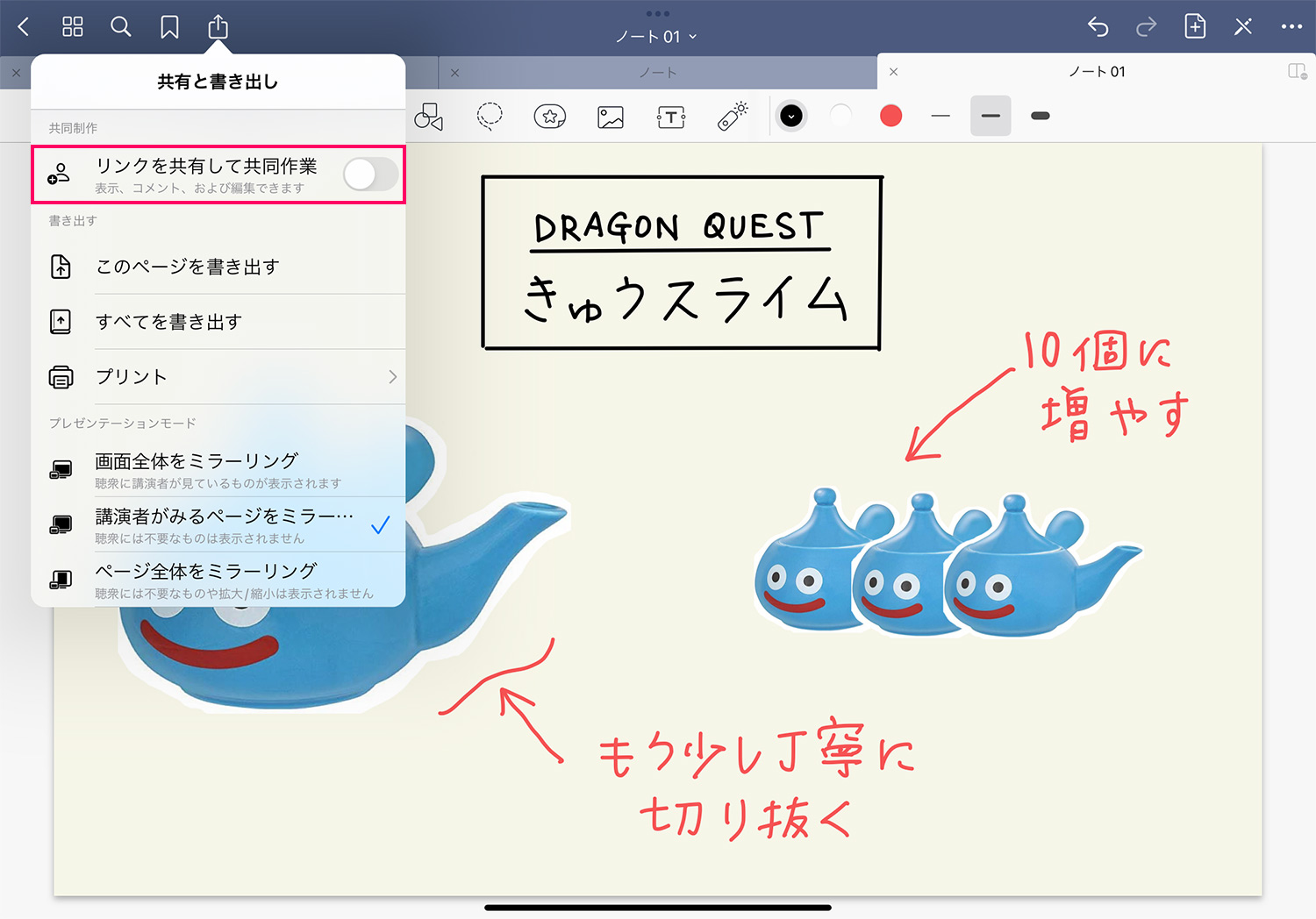This screenshot has width=1316, height=919.
Task: Tap the window multitasking dots
Action: (657, 14)
